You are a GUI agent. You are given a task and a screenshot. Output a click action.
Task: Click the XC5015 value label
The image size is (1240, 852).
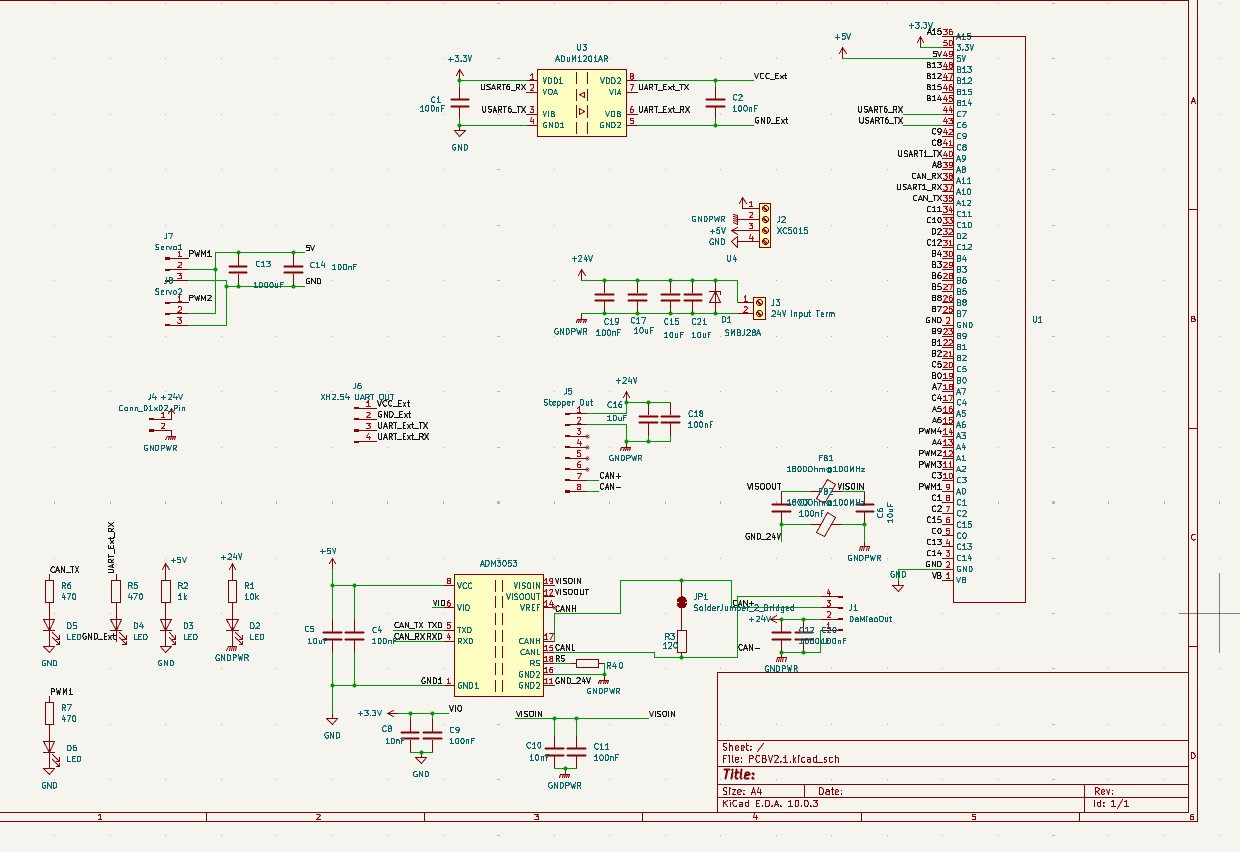(792, 230)
